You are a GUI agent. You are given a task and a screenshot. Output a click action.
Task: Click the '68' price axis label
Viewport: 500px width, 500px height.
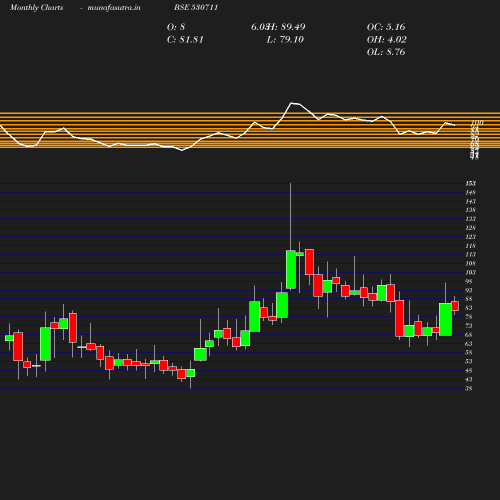(469, 335)
